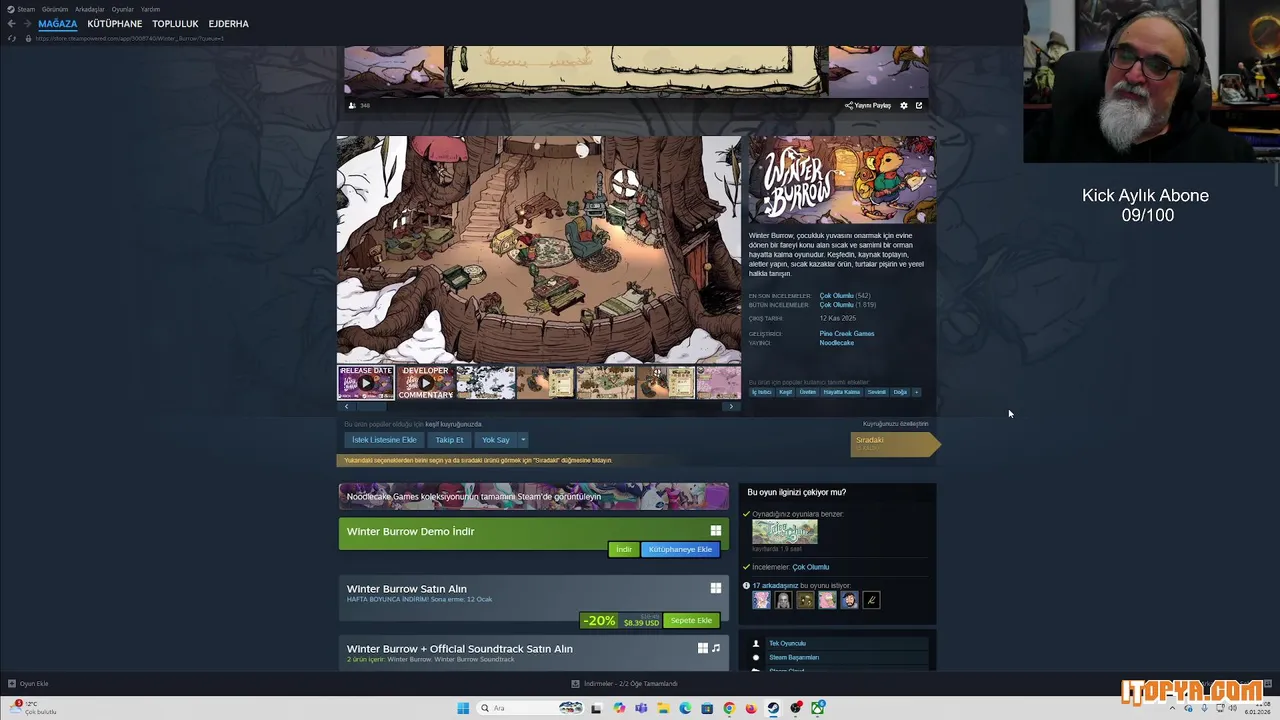1280x720 pixels.
Task: Click Sepete Ekle for Winter Burrow
Action: [x=691, y=620]
